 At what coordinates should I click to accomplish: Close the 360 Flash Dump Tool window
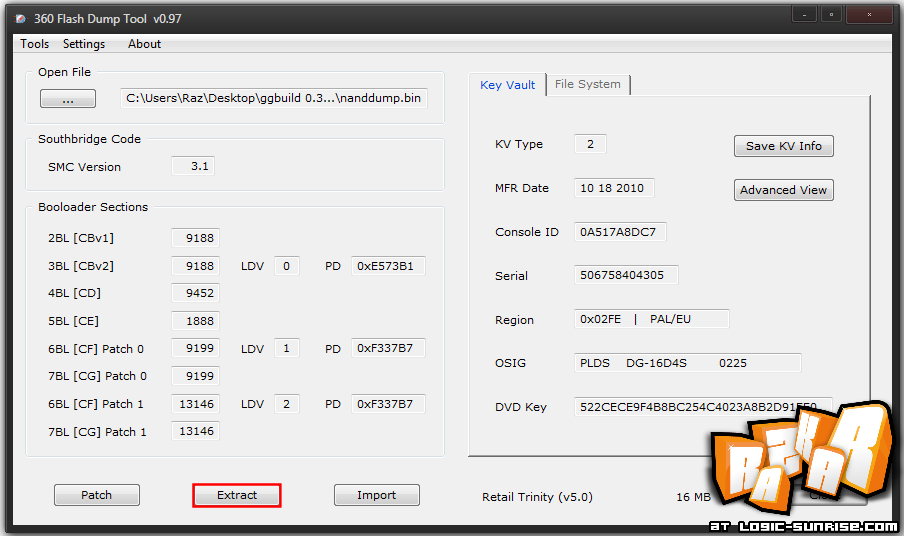[869, 14]
